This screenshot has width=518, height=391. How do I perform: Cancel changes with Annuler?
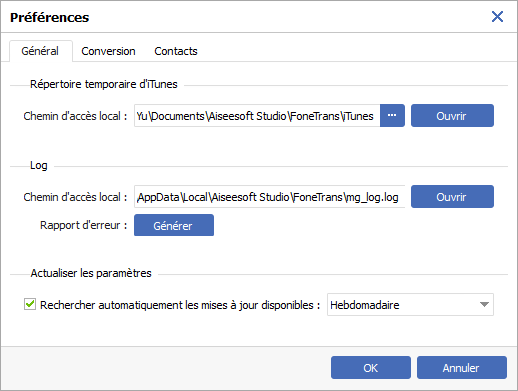tap(462, 367)
